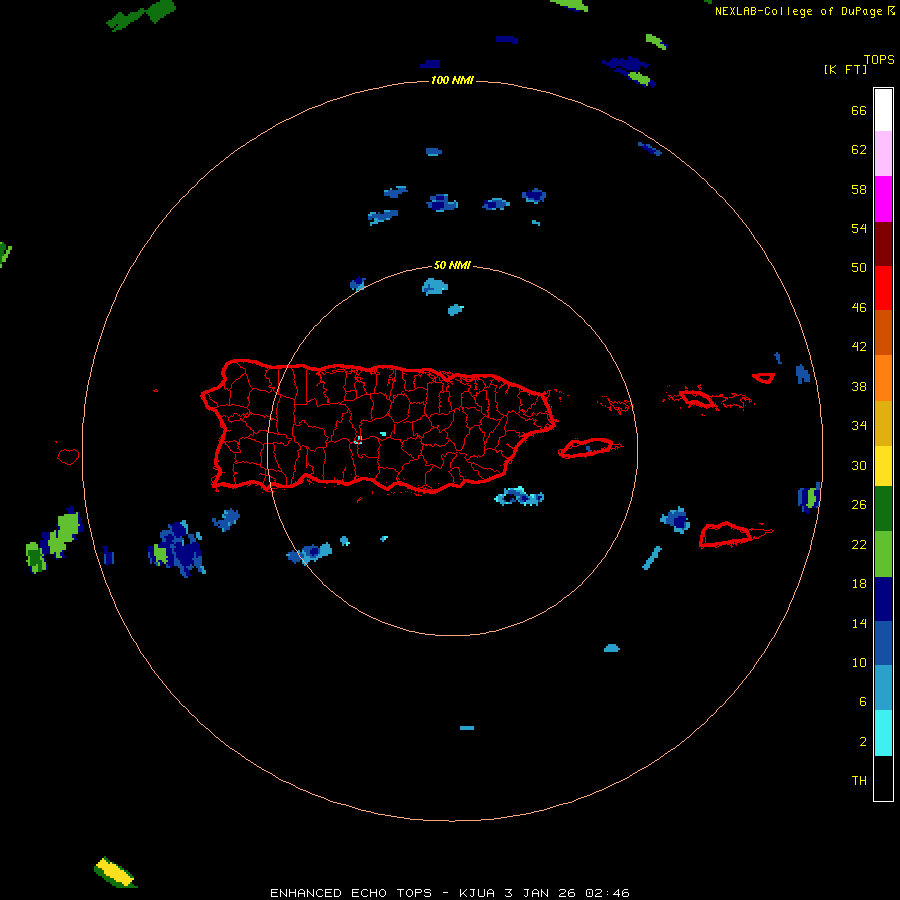This screenshot has width=900, height=900.
Task: Select the dark orange legend swatch
Action: tap(883, 332)
